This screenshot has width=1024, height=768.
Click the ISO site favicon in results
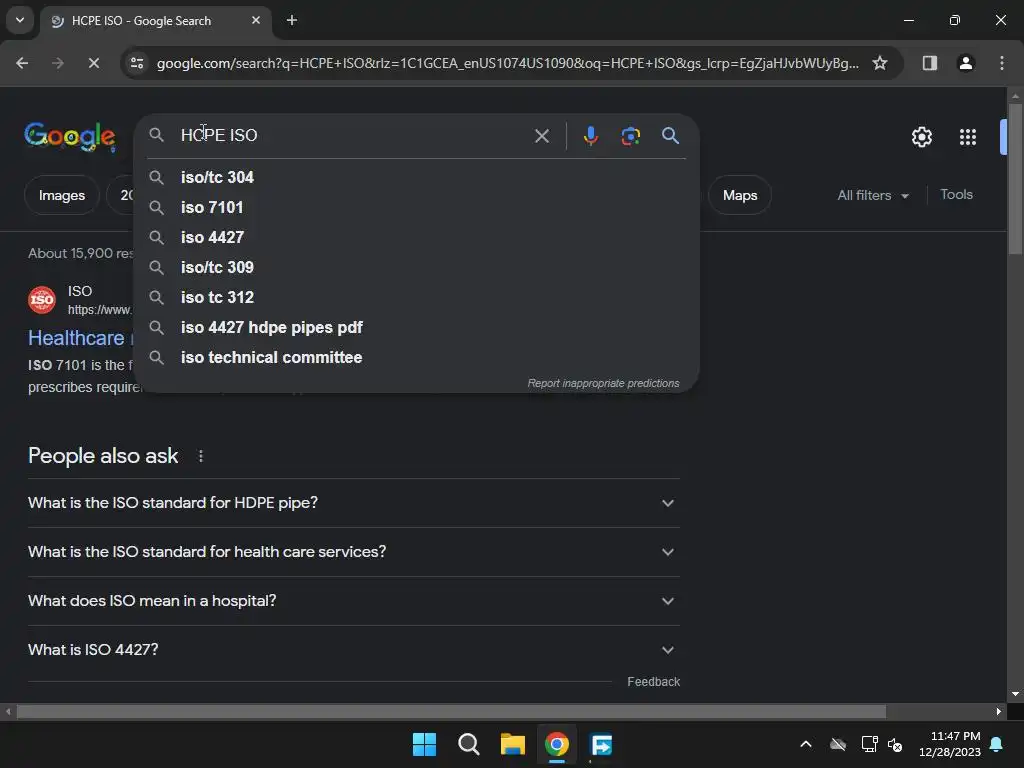42,300
